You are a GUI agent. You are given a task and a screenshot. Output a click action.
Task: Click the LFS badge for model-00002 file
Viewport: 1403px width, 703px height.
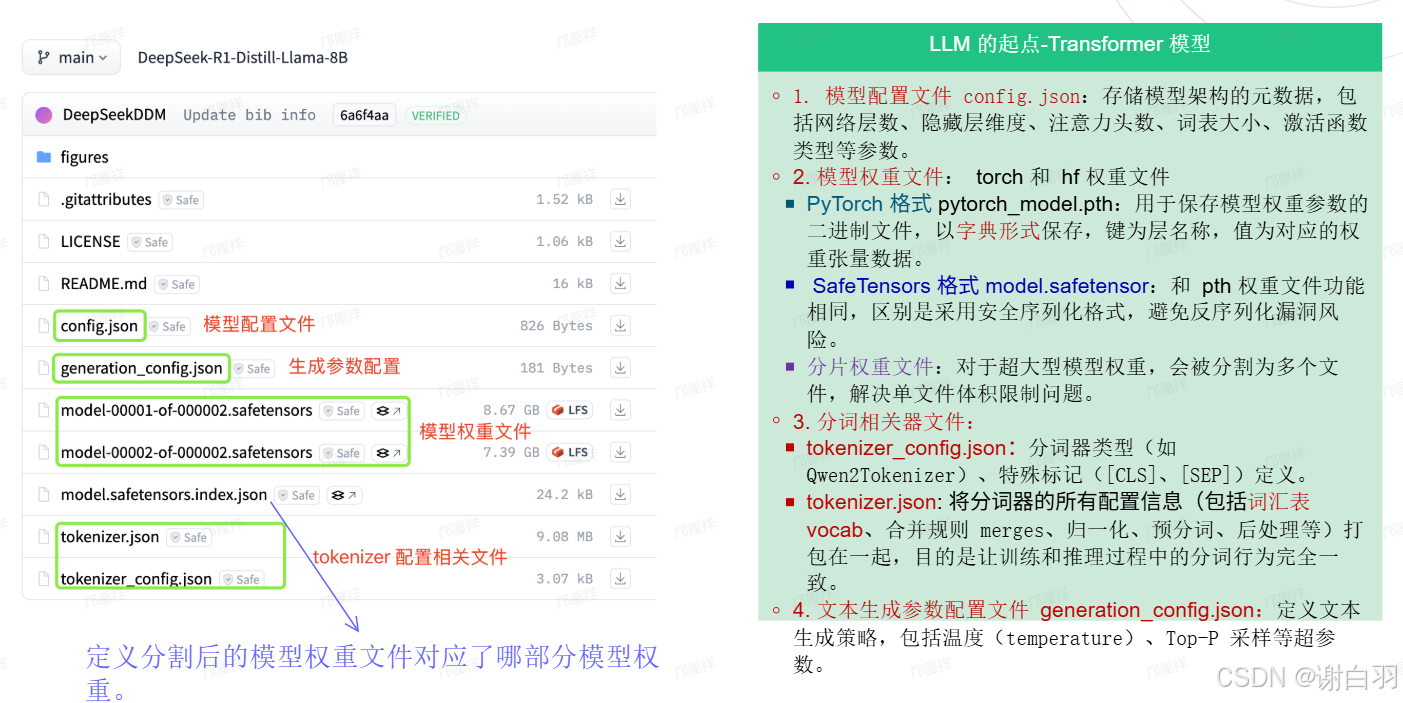(x=571, y=452)
